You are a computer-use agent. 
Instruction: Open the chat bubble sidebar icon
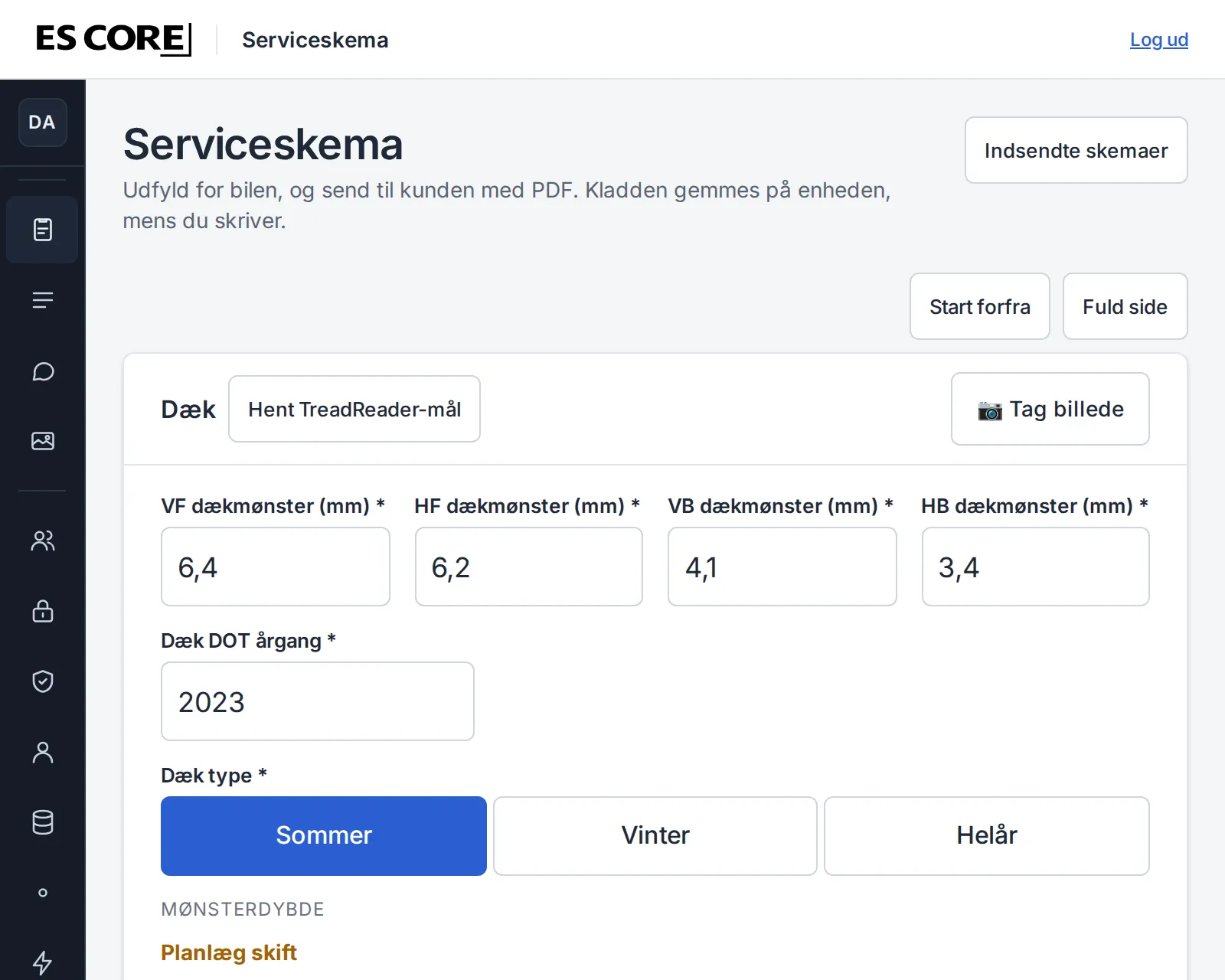coord(43,371)
